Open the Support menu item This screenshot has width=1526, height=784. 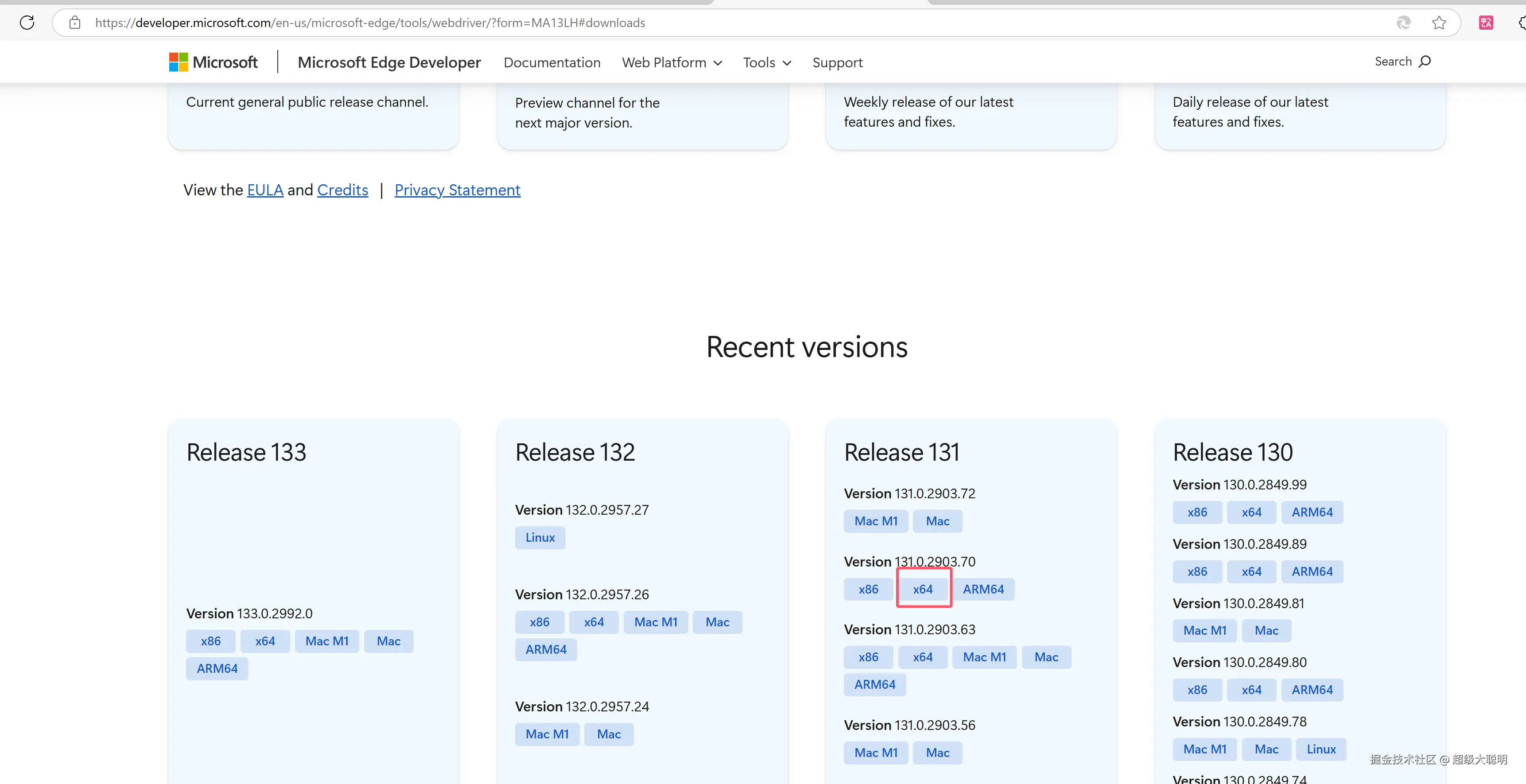click(837, 62)
